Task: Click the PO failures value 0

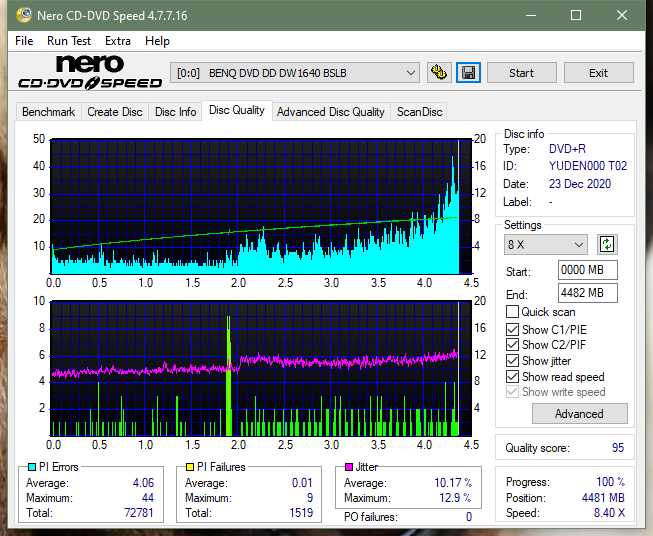Action: 469,517
